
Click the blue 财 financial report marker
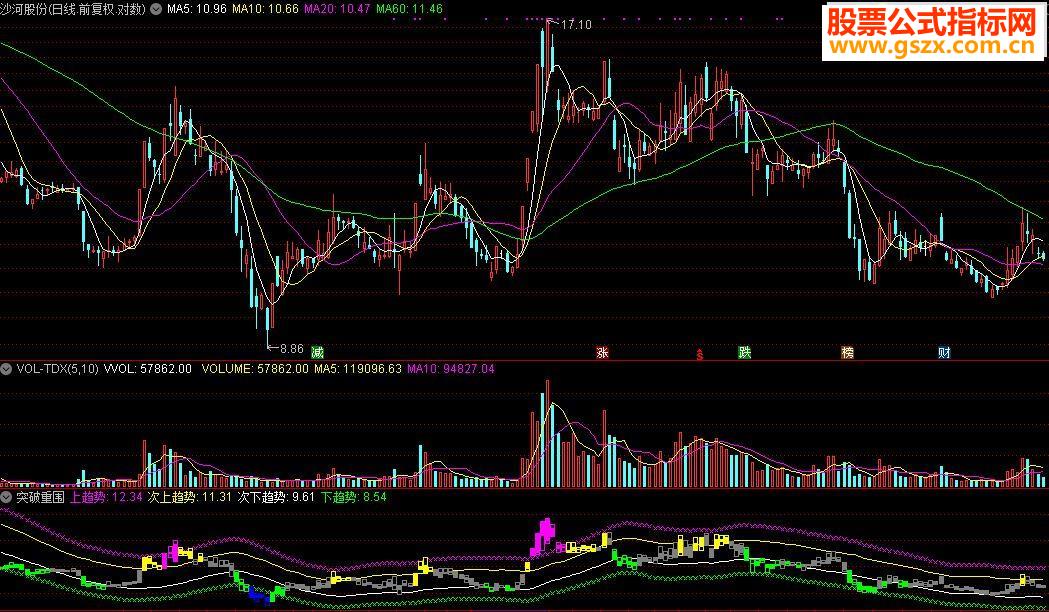click(x=944, y=352)
